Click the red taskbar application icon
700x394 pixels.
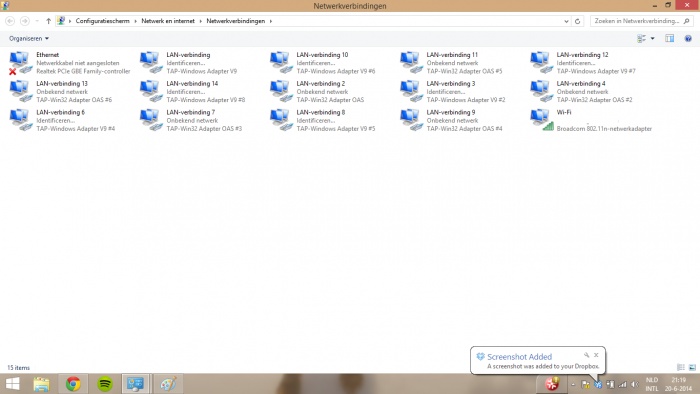tap(552, 384)
